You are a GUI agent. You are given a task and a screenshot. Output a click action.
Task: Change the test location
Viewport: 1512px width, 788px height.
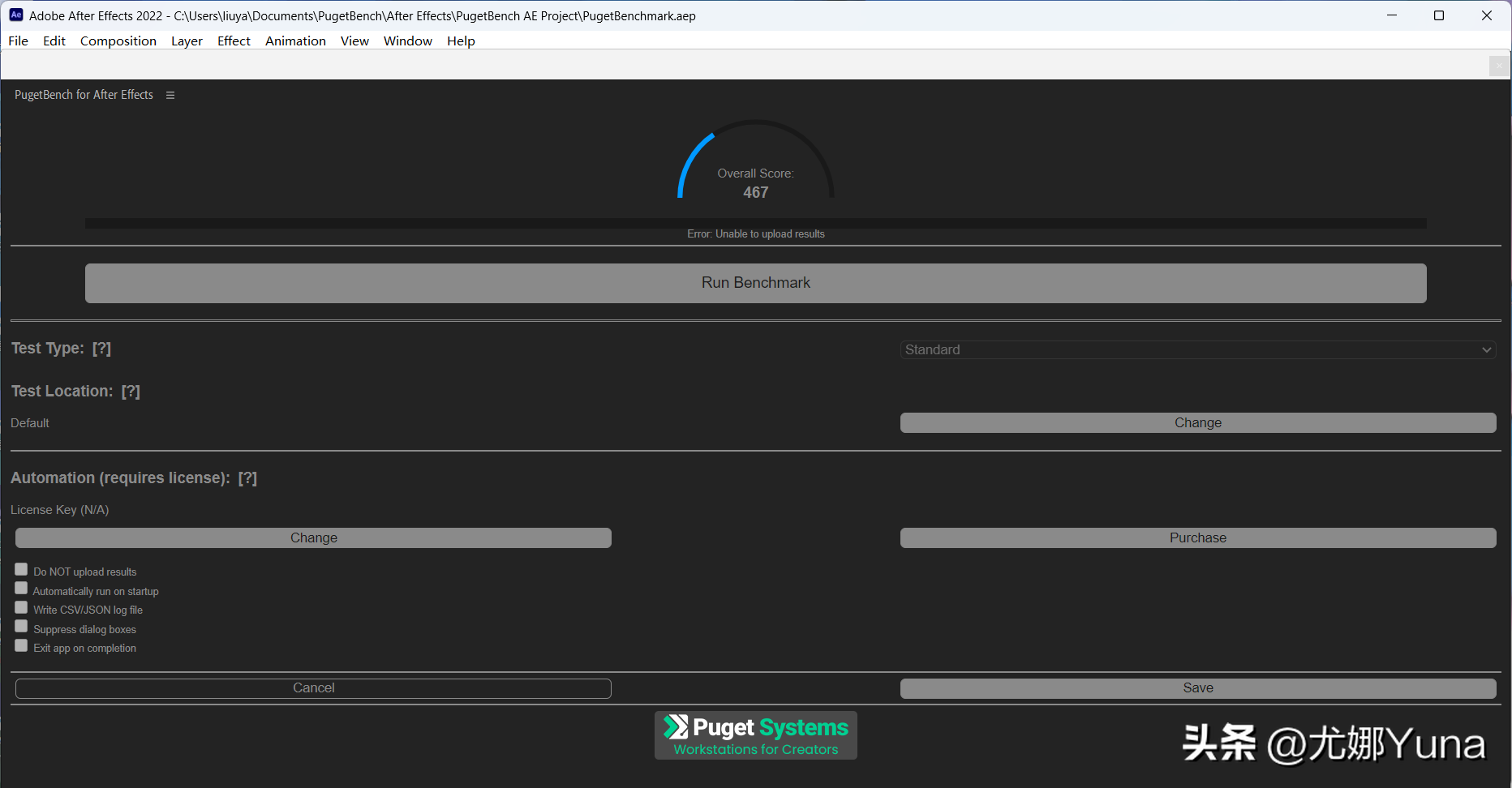(1198, 422)
